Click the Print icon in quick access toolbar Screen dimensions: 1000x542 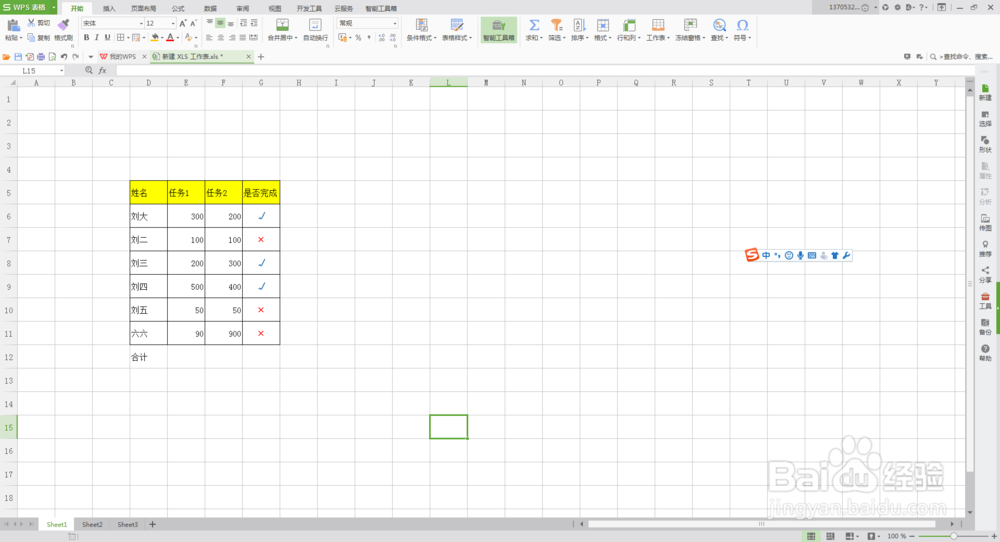click(x=41, y=57)
